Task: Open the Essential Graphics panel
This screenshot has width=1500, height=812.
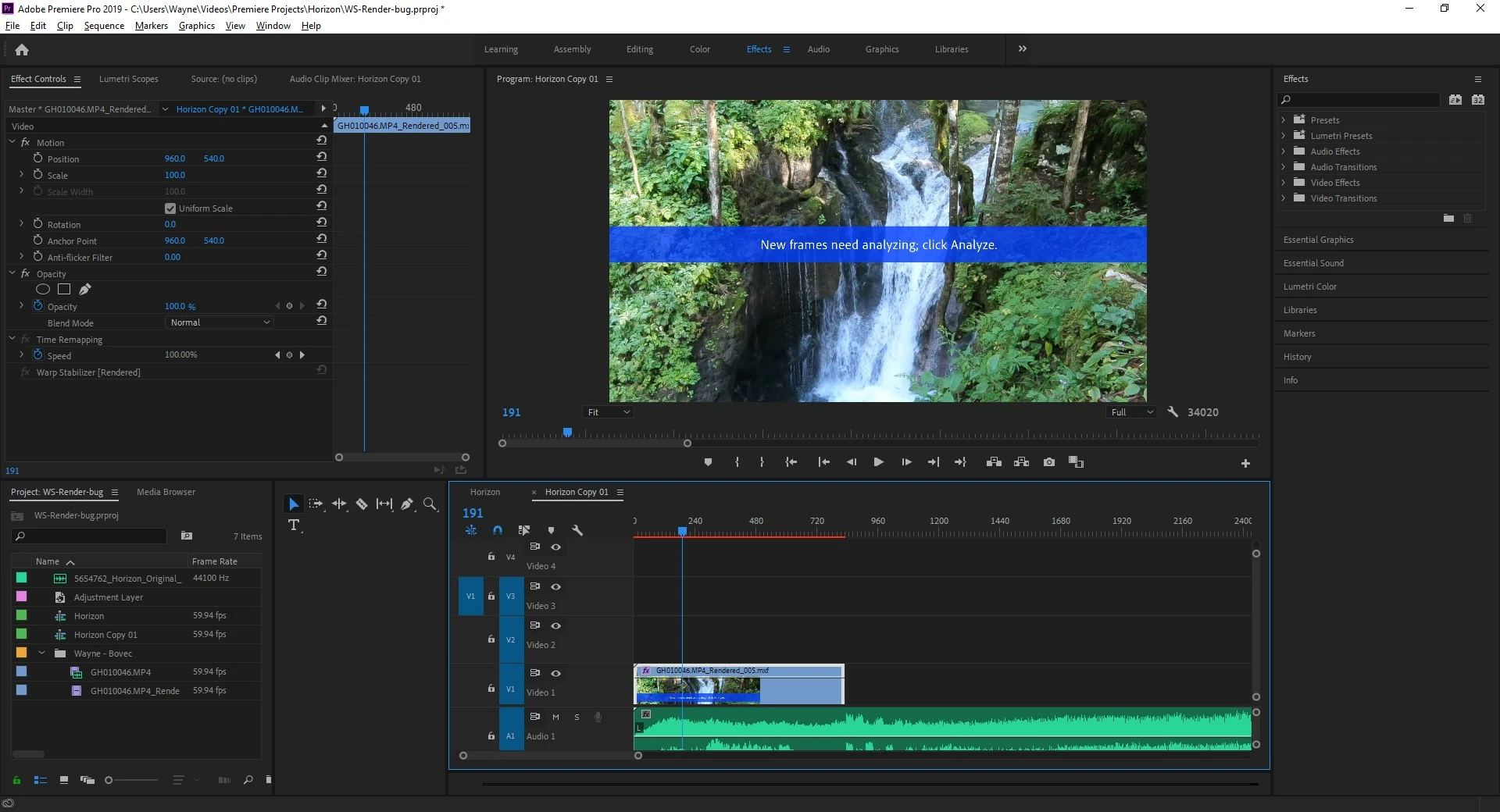Action: 1318,240
